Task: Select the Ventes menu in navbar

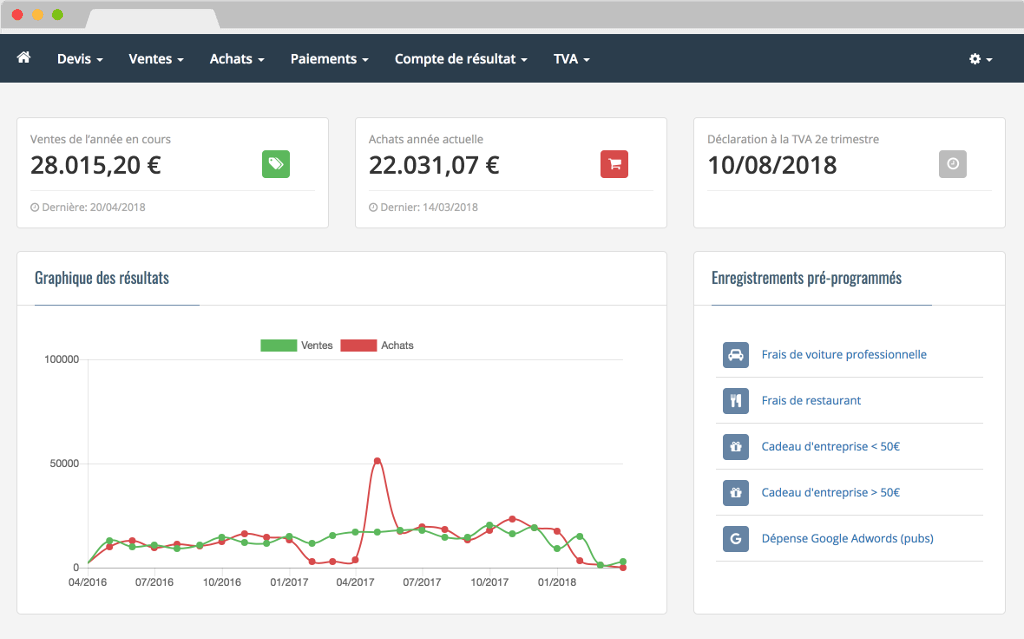Action: (156, 59)
